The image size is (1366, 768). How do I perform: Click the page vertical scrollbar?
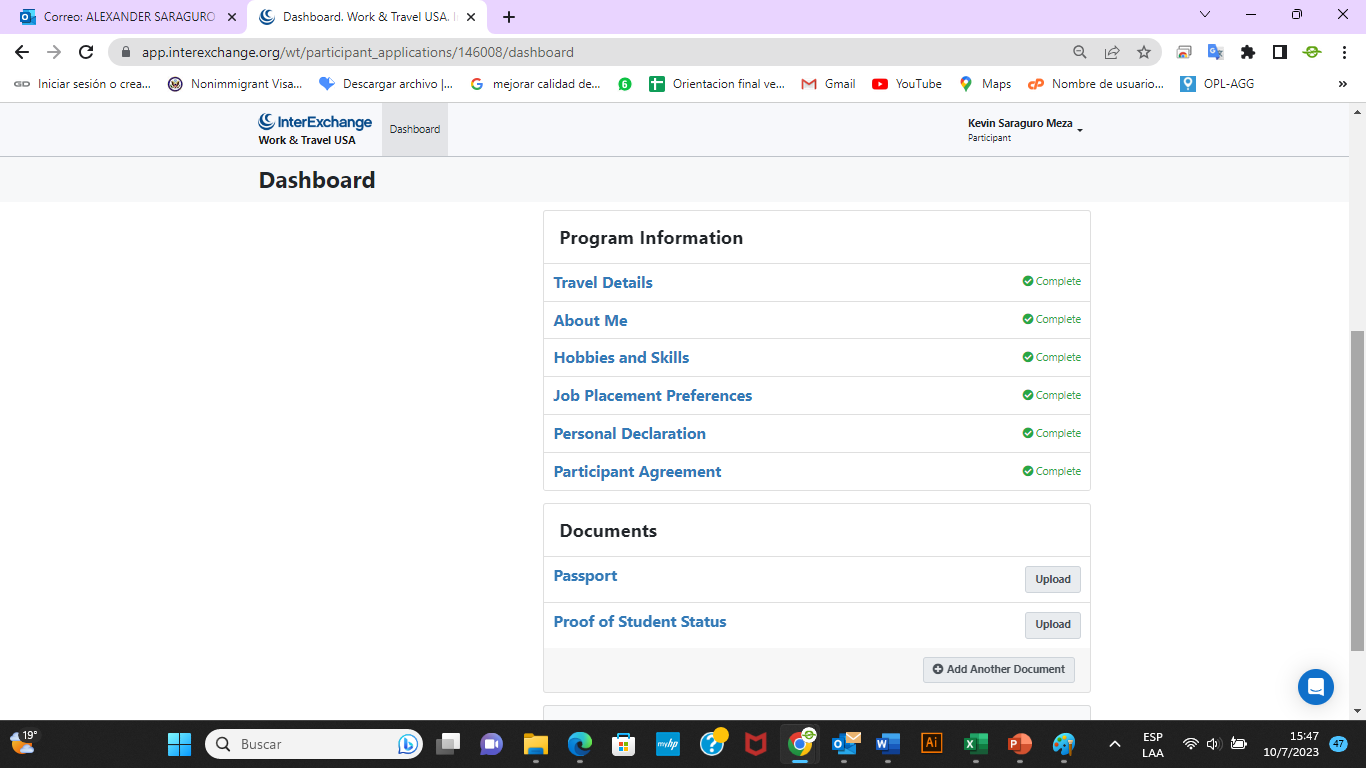click(x=1357, y=490)
